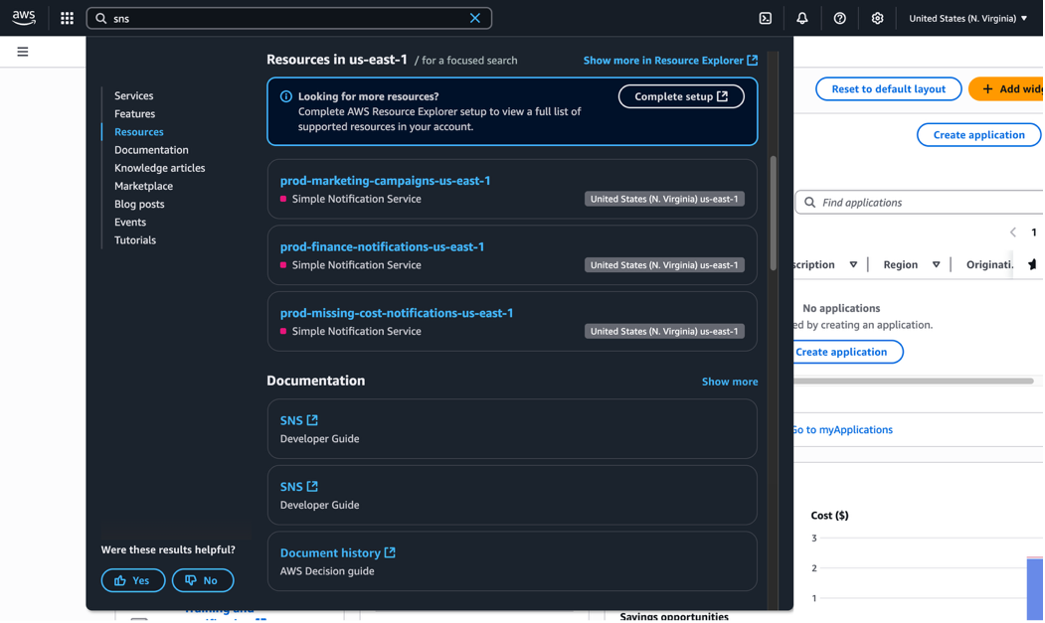Screen dimensions: 1045x623
Task: Click the Complete setup button
Action: pos(681,96)
